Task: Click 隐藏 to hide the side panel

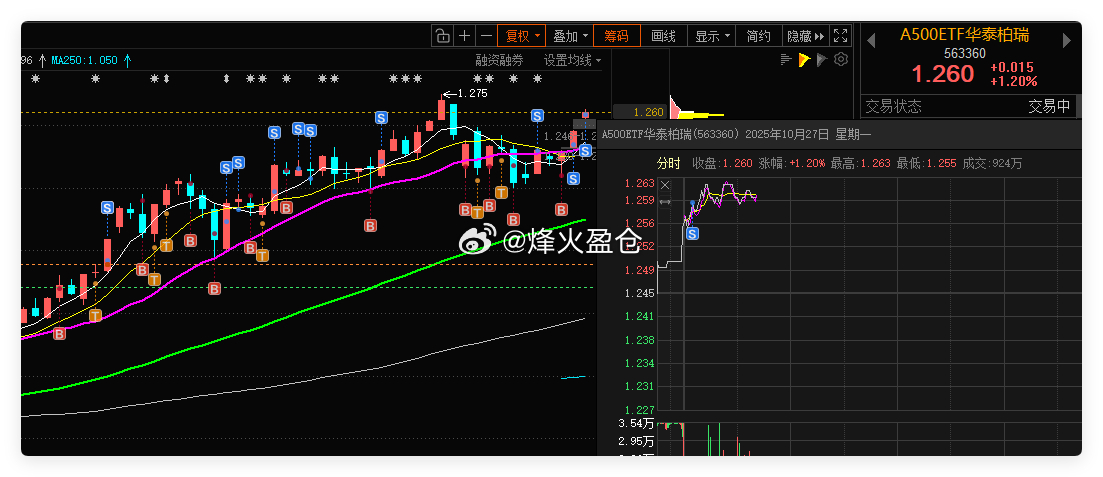Action: 805,36
